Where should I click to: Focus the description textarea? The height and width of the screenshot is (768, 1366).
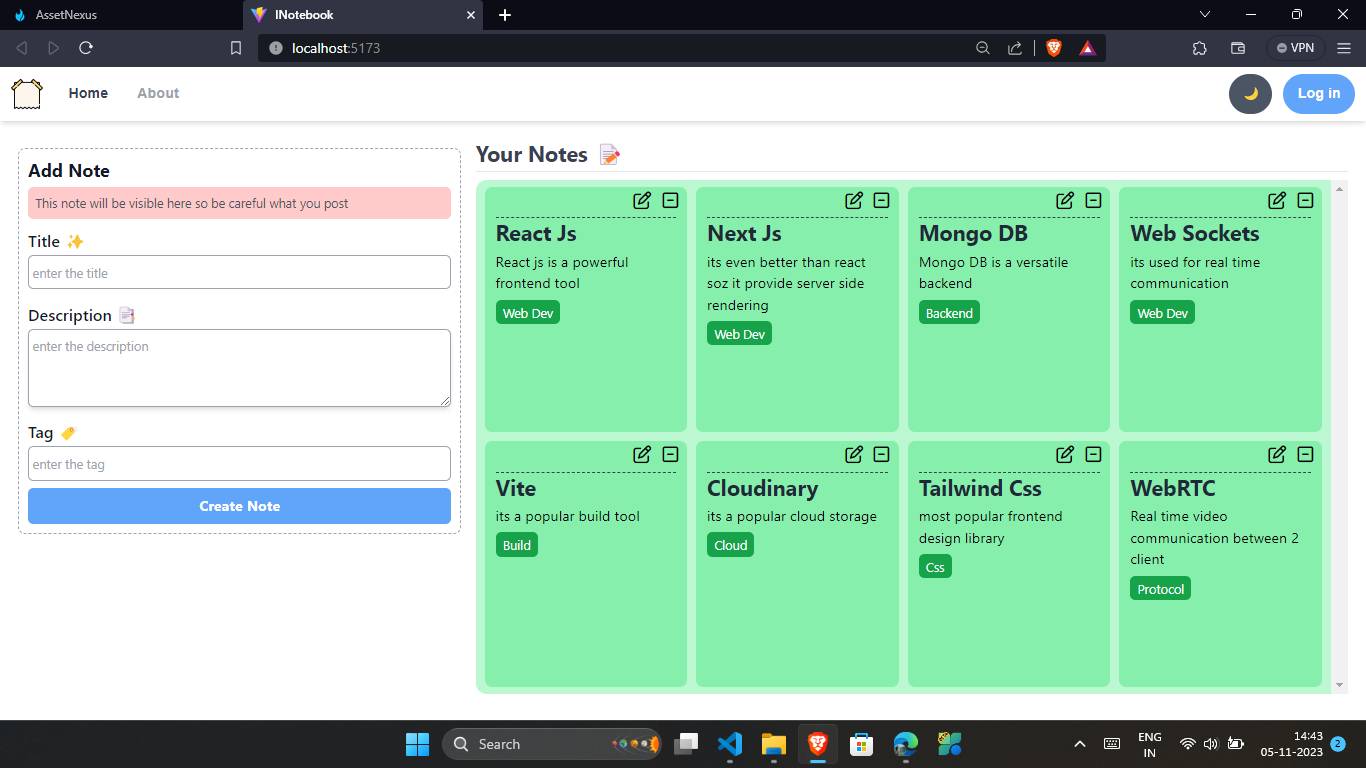(x=239, y=368)
